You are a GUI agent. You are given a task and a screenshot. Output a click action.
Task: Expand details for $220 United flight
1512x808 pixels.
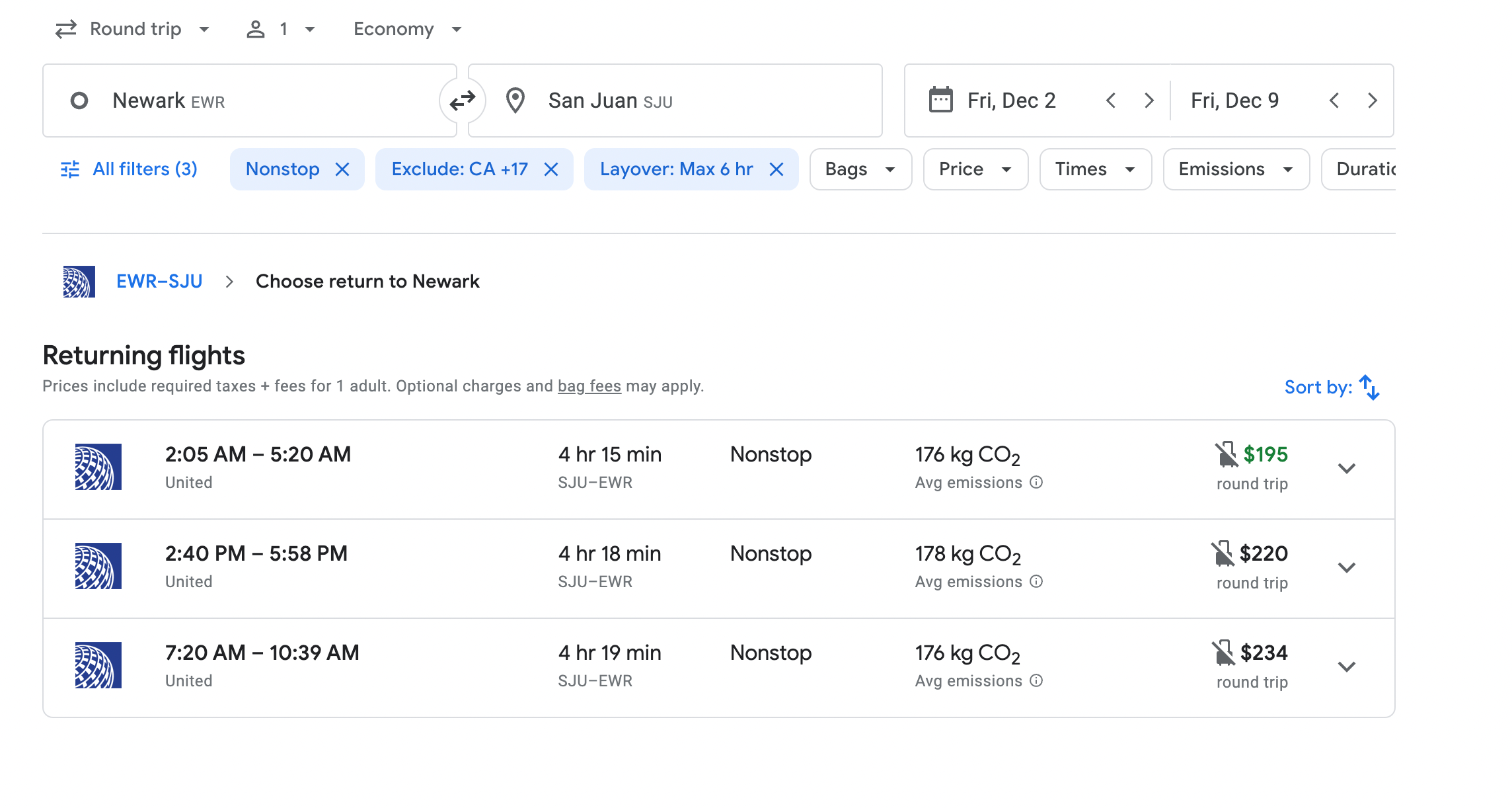click(x=1346, y=567)
